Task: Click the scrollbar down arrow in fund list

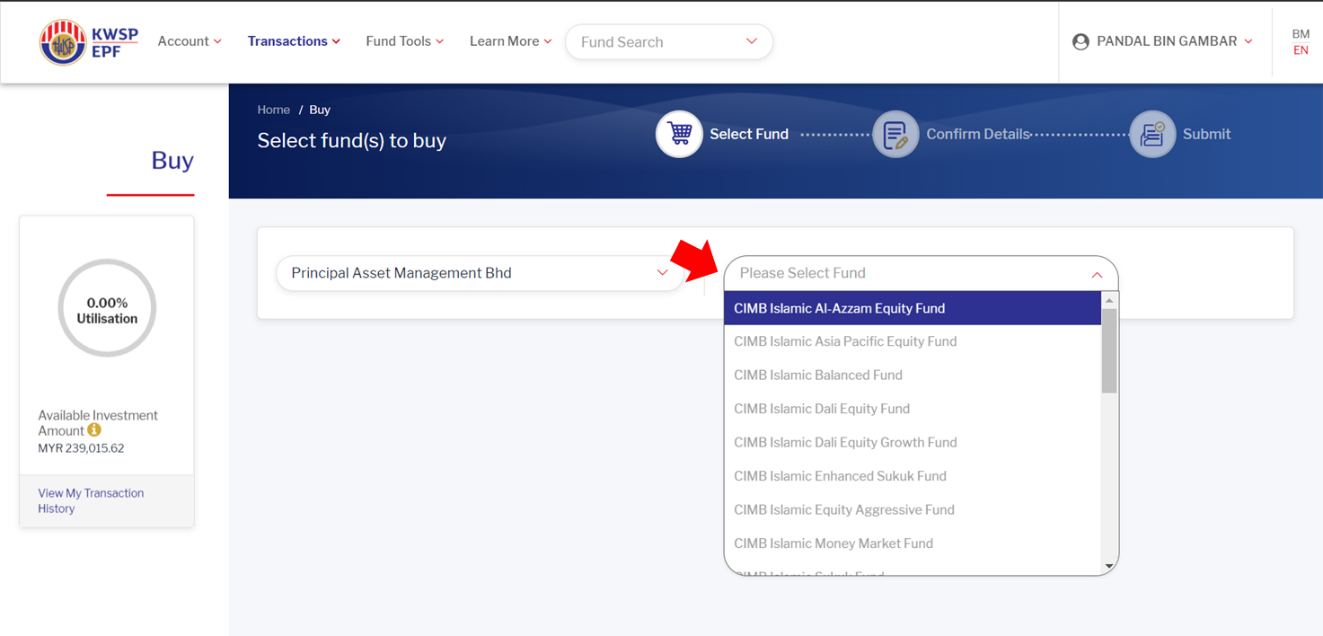Action: pyautogui.click(x=1109, y=567)
